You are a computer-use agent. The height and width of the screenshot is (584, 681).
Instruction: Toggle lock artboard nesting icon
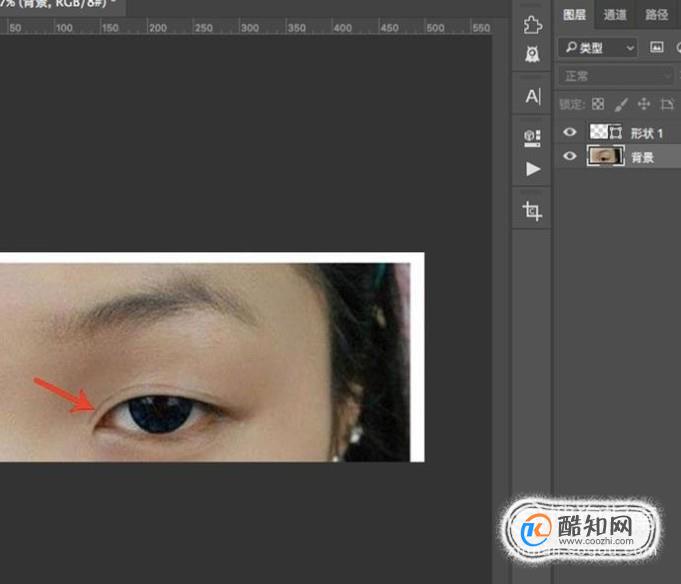(667, 104)
